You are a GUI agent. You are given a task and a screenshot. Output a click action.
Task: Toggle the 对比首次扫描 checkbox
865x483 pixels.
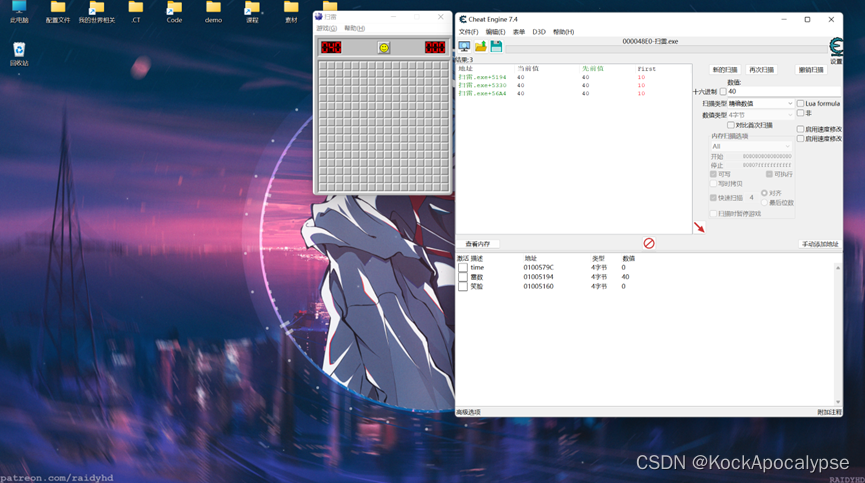pos(730,125)
